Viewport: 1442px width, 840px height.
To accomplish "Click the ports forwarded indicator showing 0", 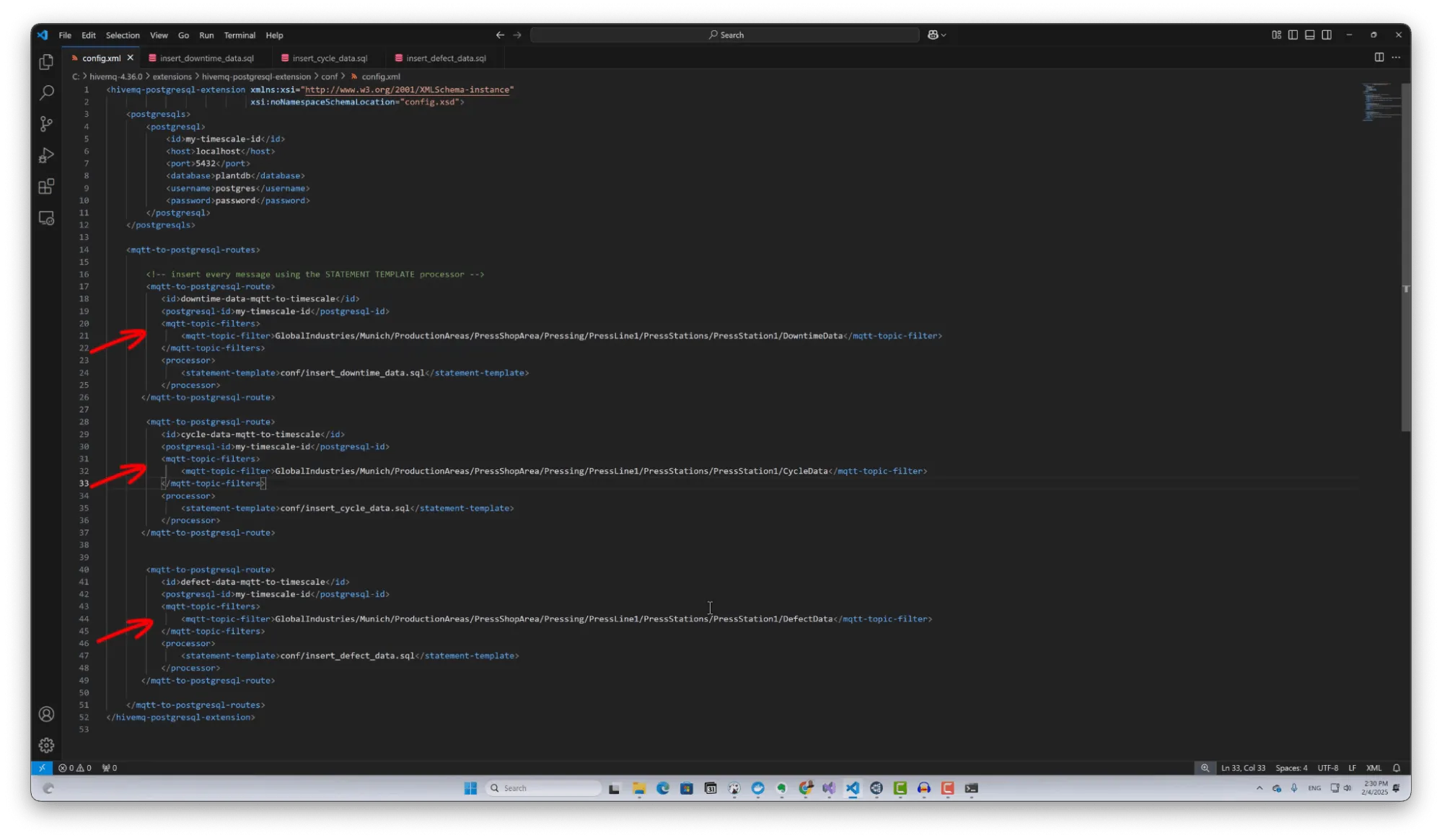I will coord(110,768).
